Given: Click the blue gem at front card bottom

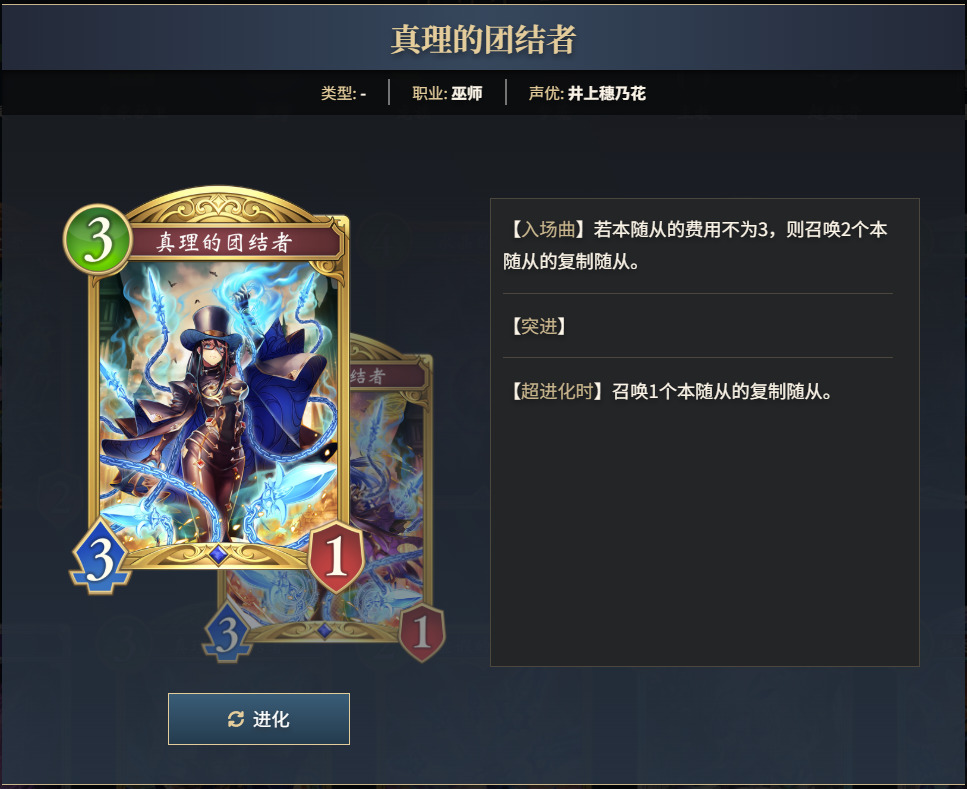Looking at the screenshot, I should [218, 554].
